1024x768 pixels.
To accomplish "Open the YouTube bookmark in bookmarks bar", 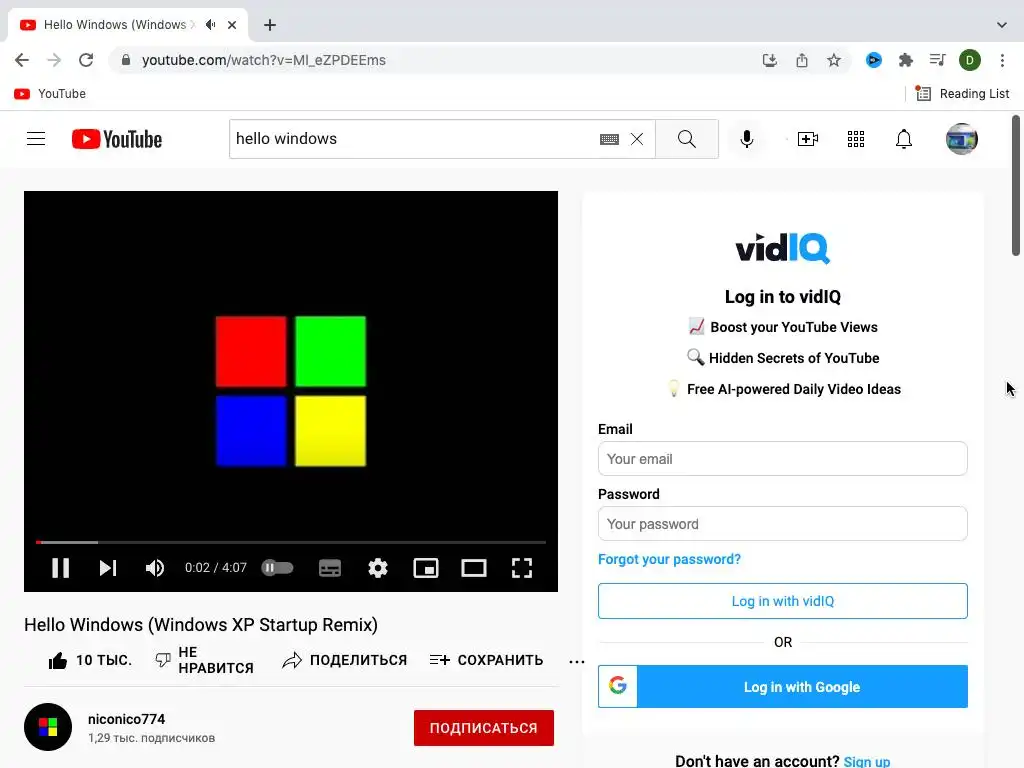I will click(x=50, y=93).
